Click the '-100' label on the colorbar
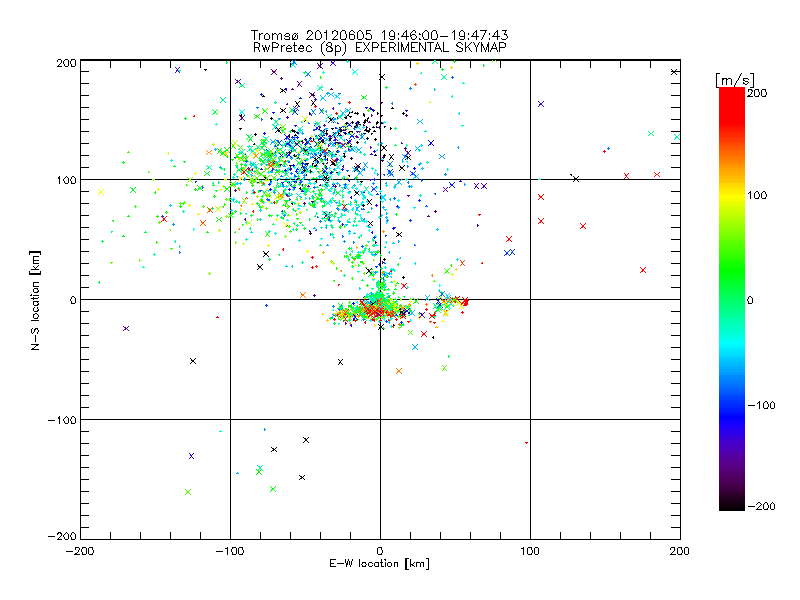 pyautogui.click(x=761, y=405)
